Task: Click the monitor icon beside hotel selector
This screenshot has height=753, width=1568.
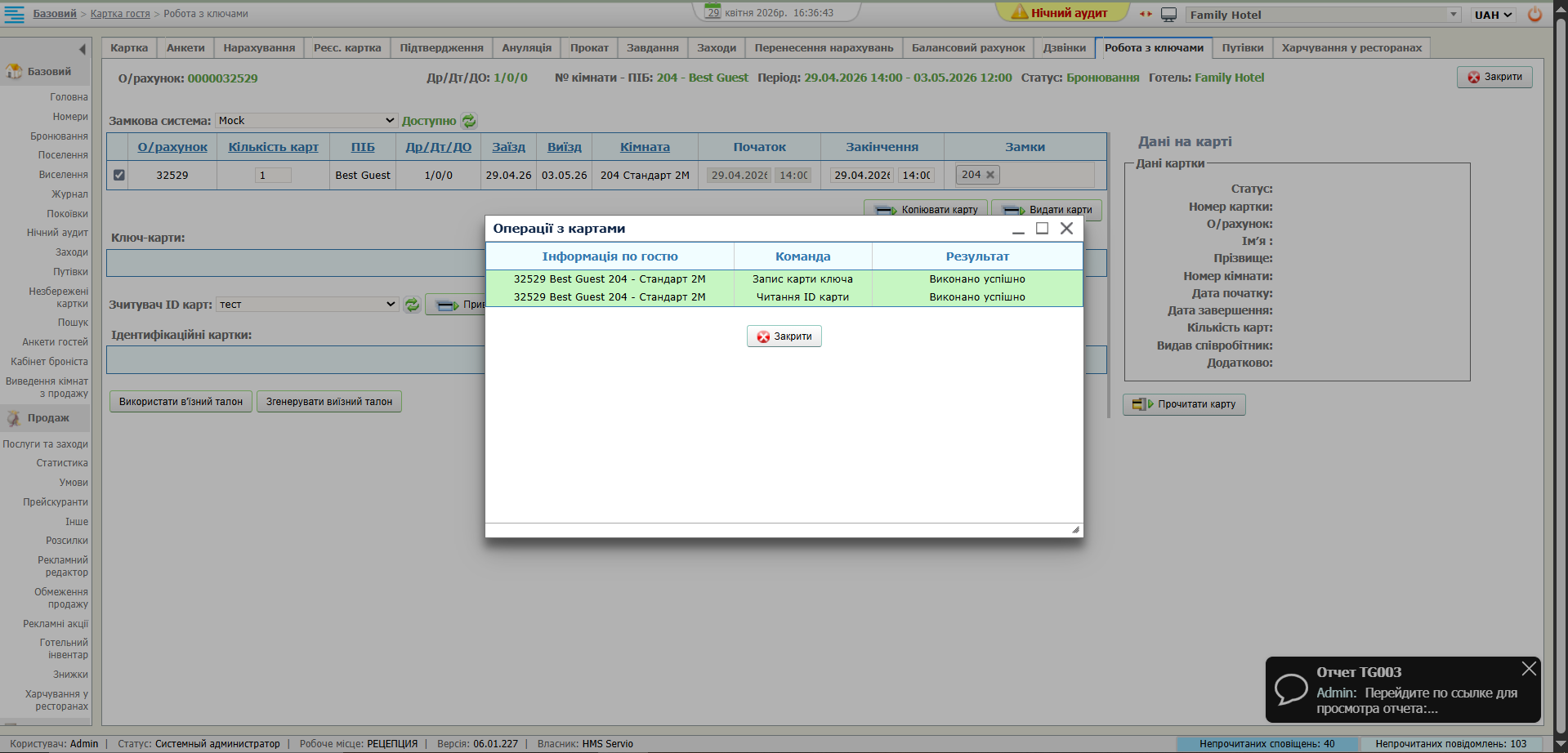Action: point(1168,15)
